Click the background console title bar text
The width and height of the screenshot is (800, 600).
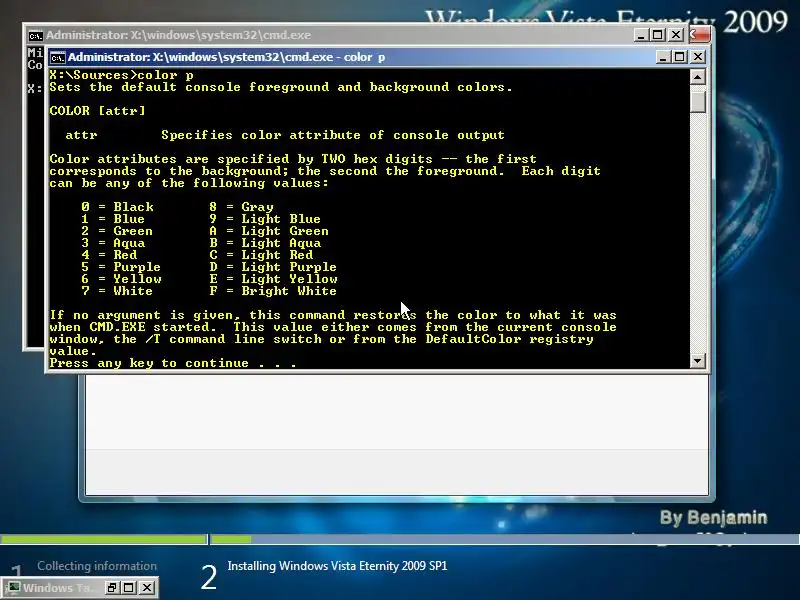[179, 35]
